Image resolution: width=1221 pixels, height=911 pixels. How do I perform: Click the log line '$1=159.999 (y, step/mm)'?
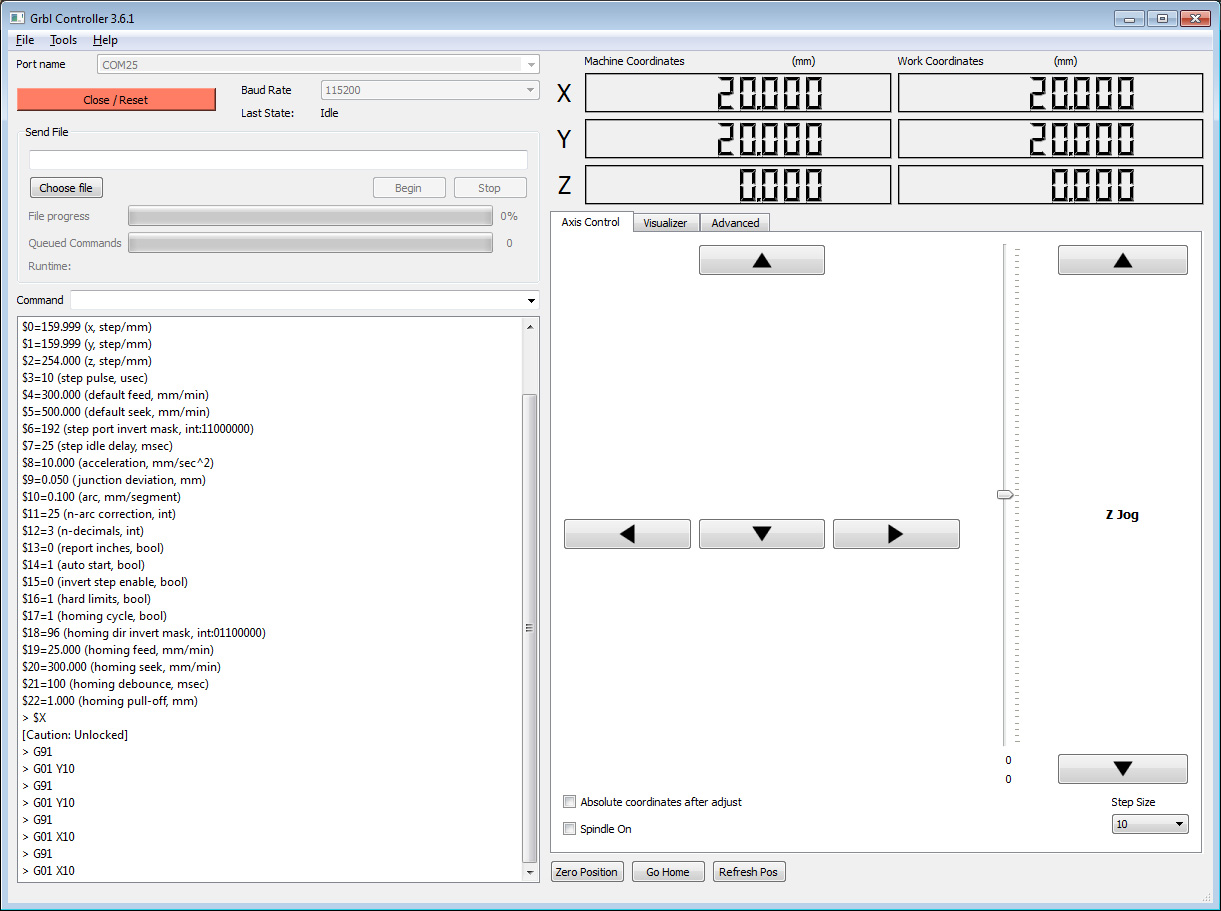coord(87,344)
